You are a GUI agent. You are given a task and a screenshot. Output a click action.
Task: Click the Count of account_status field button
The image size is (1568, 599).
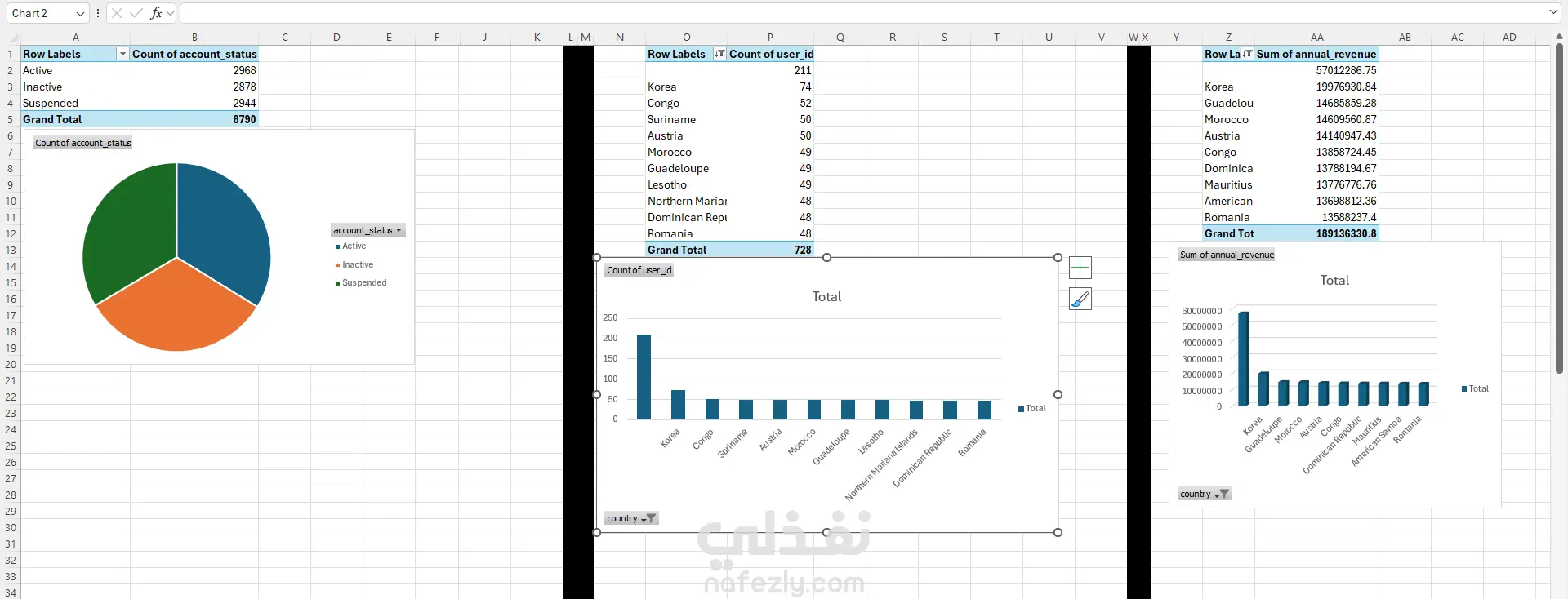pos(82,143)
